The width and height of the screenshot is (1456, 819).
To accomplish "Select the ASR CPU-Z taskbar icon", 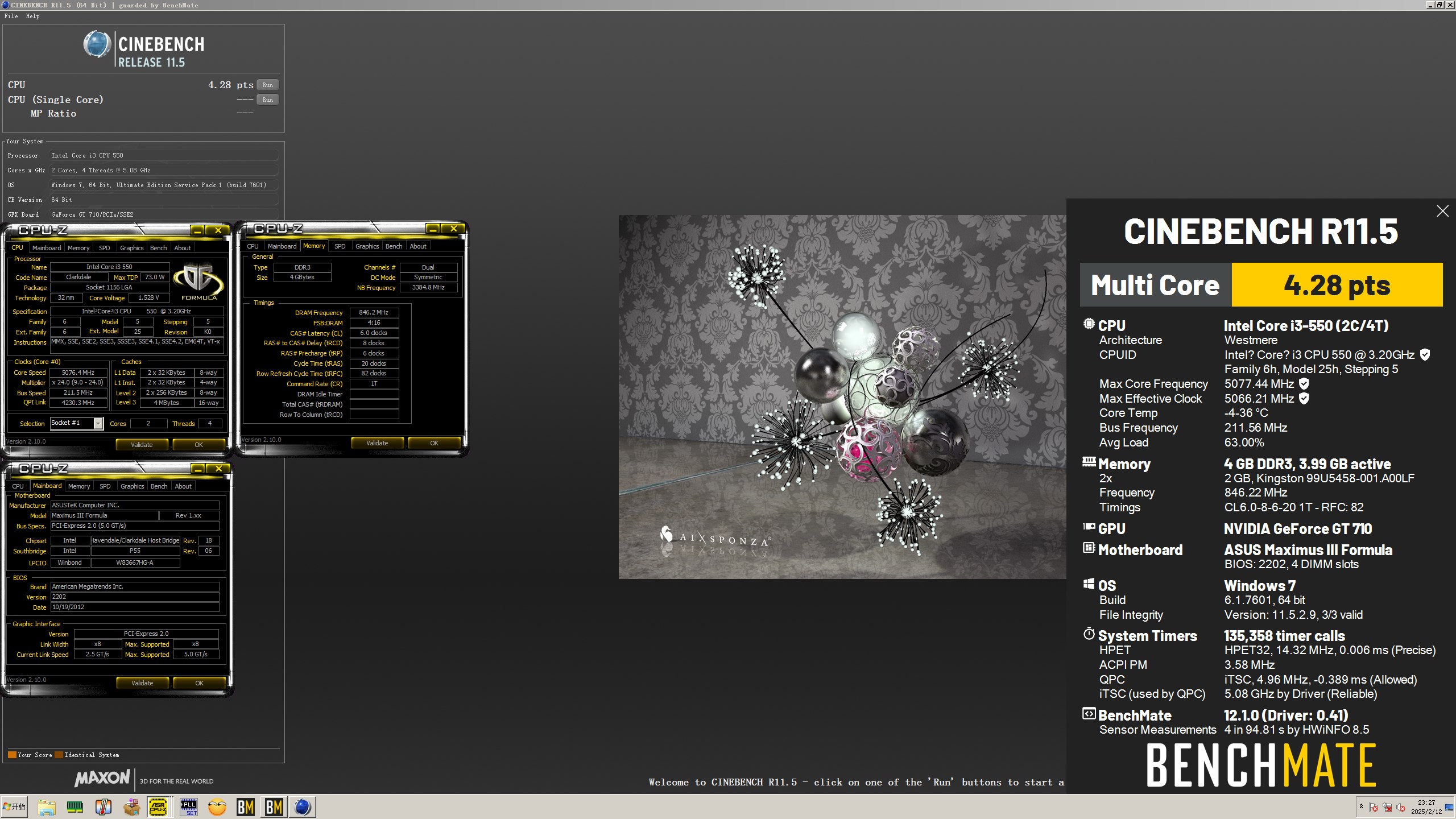I will point(159,807).
